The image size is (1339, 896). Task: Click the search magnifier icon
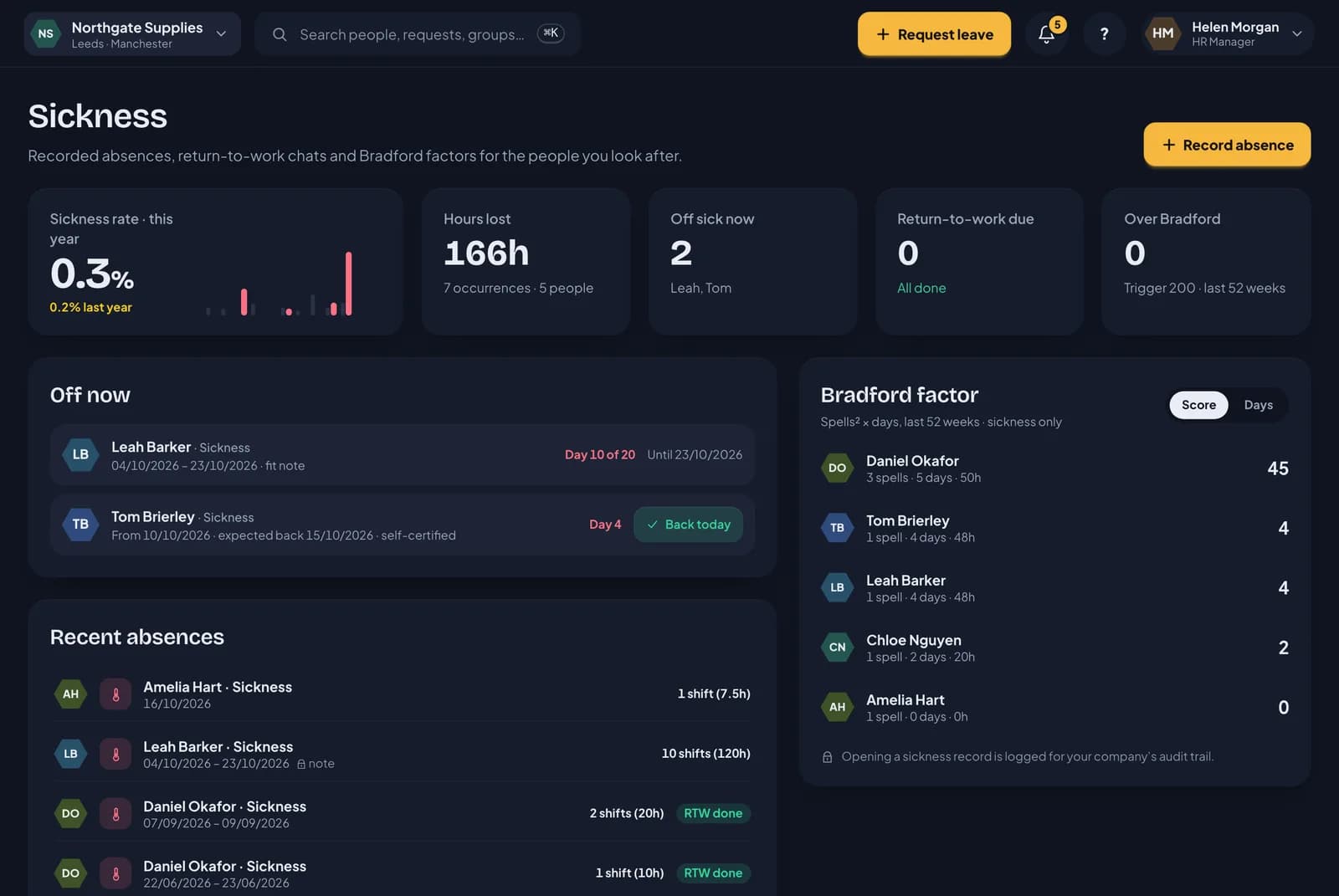click(280, 34)
